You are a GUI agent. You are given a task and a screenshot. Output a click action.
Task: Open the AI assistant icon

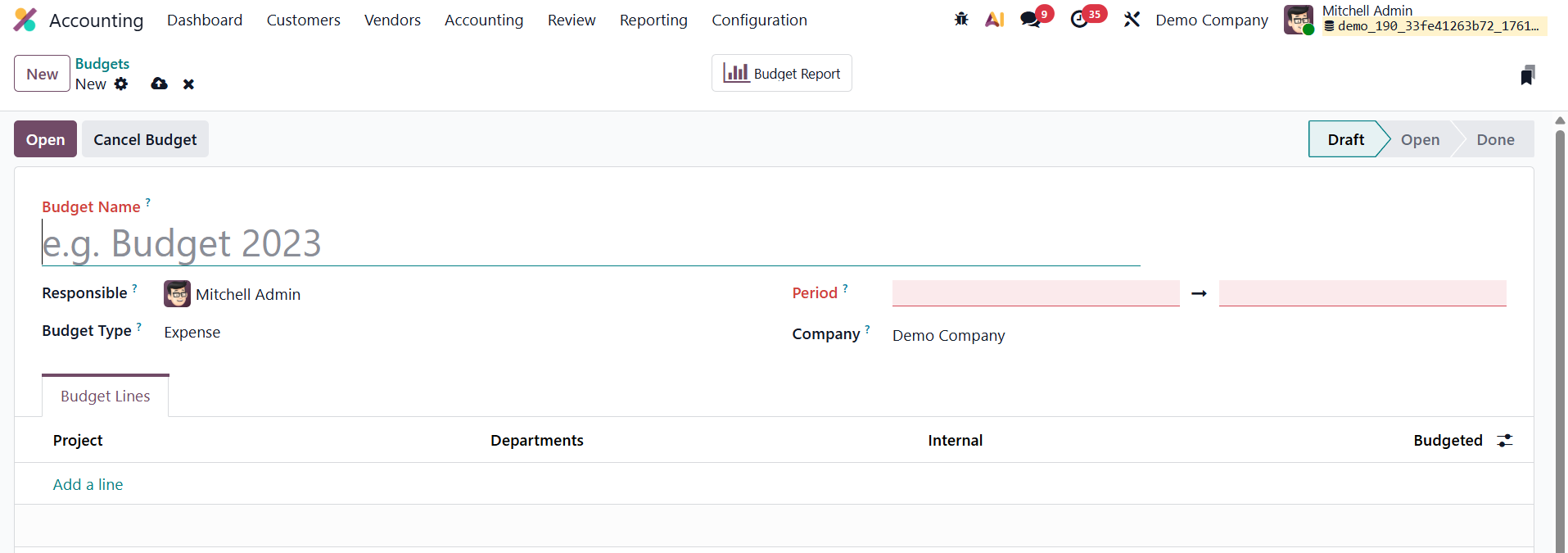pos(994,19)
